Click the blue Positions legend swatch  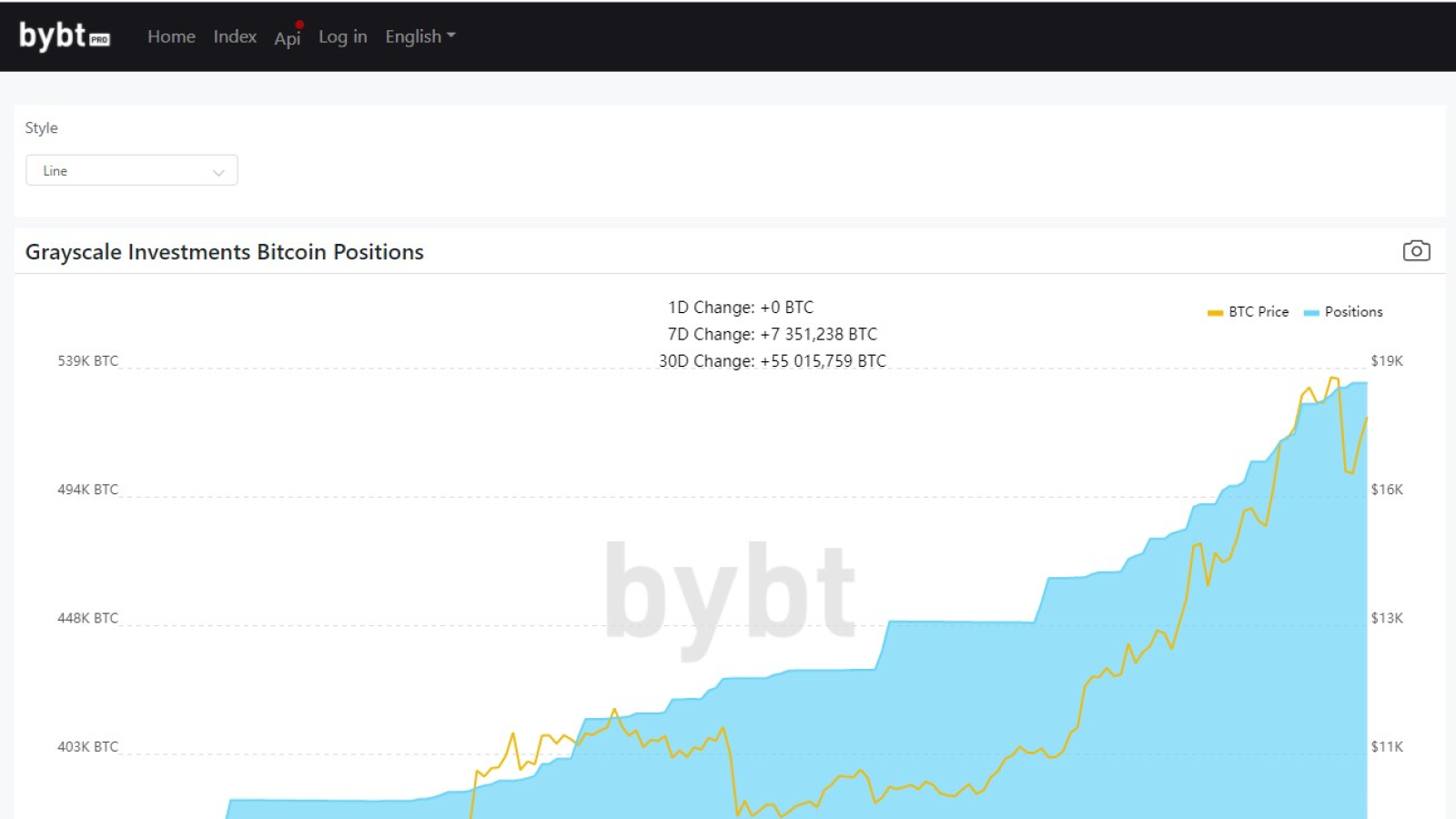[x=1311, y=313]
